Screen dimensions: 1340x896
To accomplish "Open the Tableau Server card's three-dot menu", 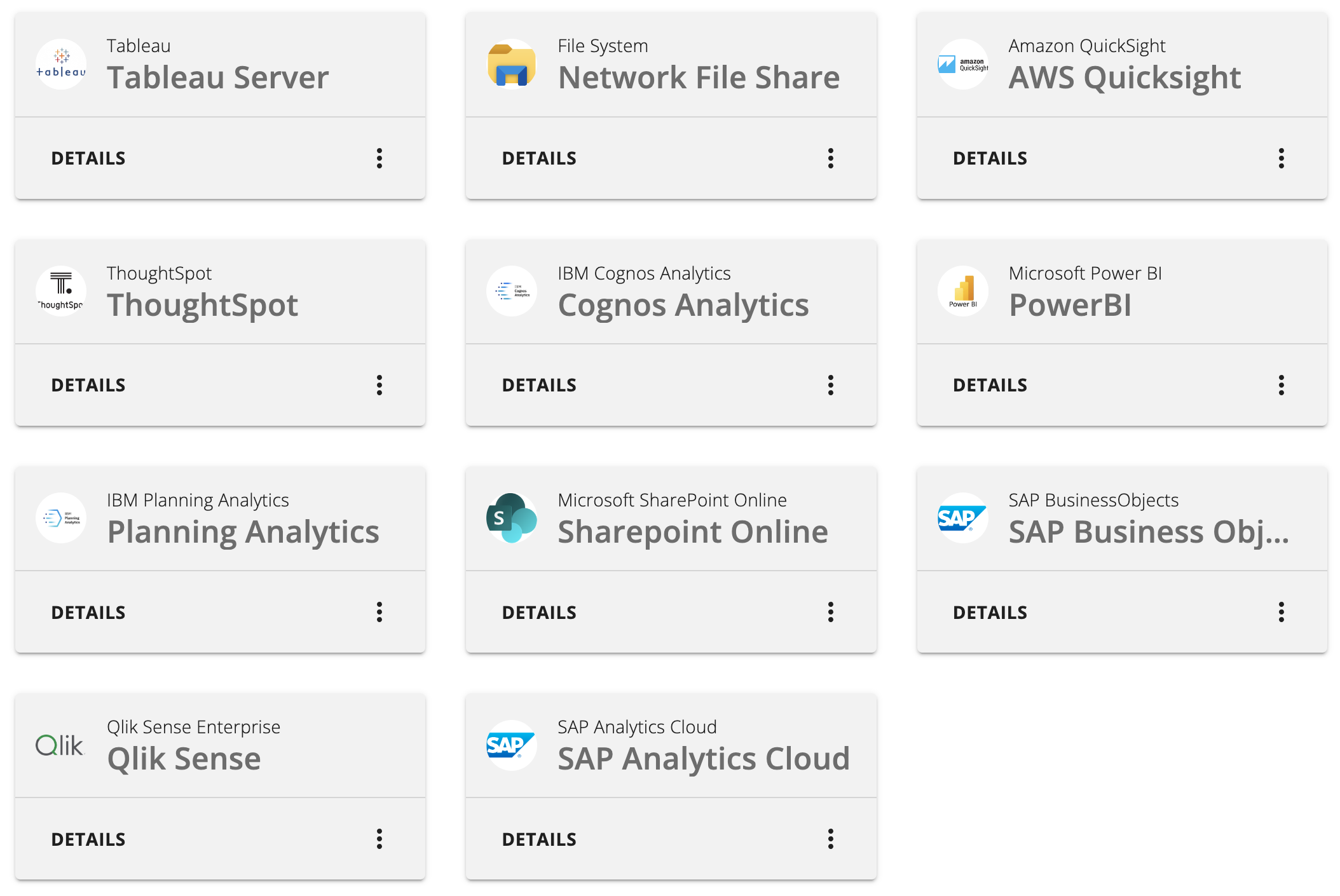I will click(379, 158).
